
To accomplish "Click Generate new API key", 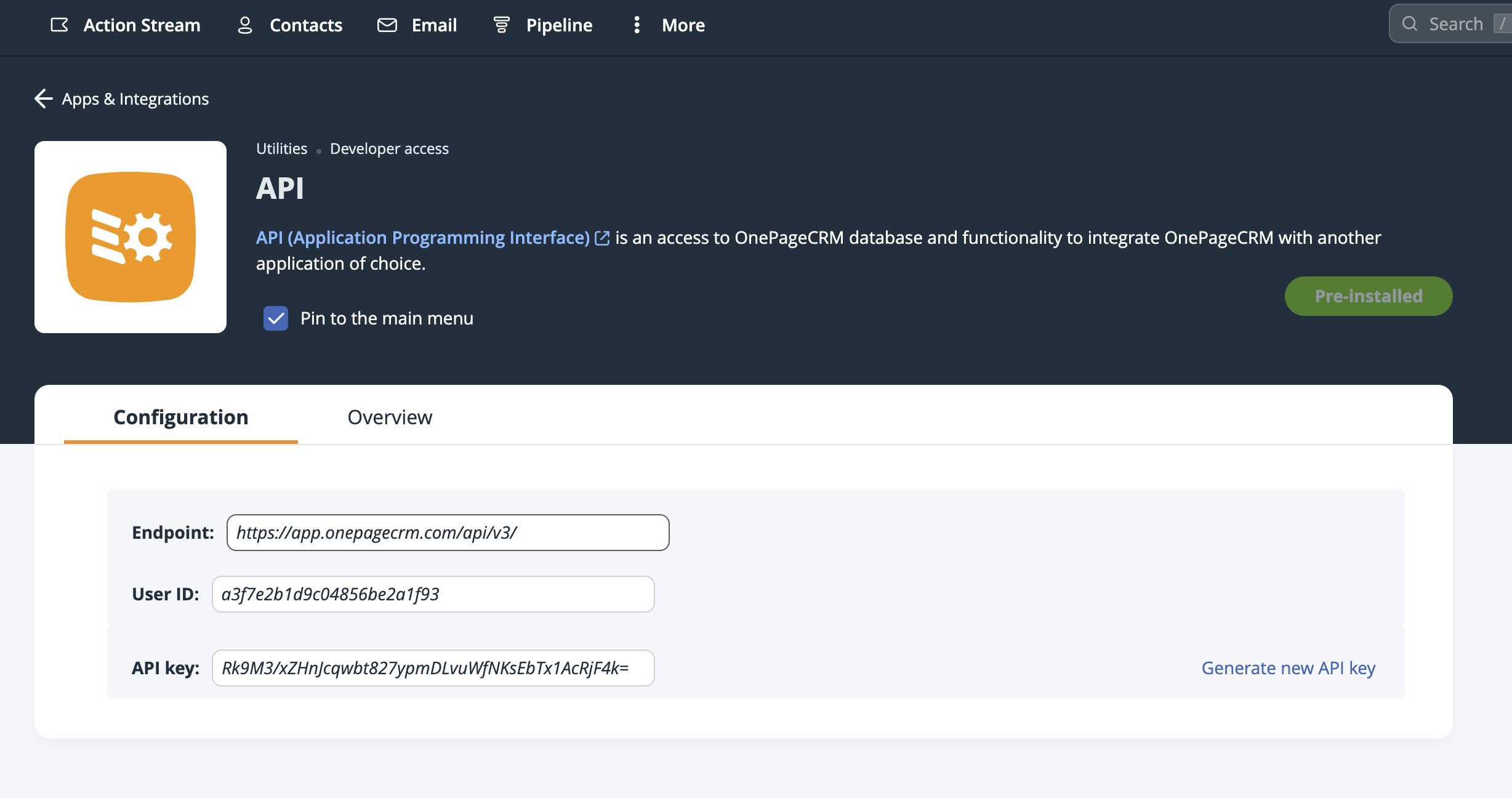I will [x=1289, y=667].
